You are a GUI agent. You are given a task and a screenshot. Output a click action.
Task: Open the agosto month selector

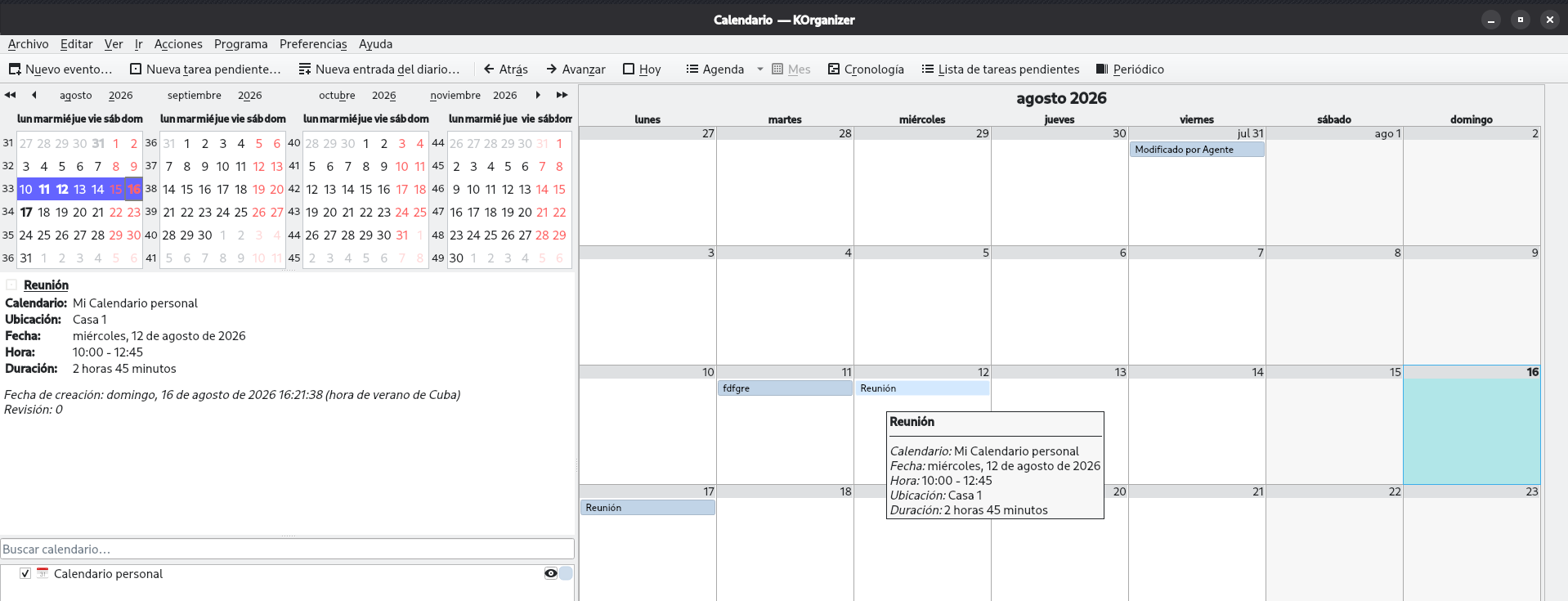76,96
